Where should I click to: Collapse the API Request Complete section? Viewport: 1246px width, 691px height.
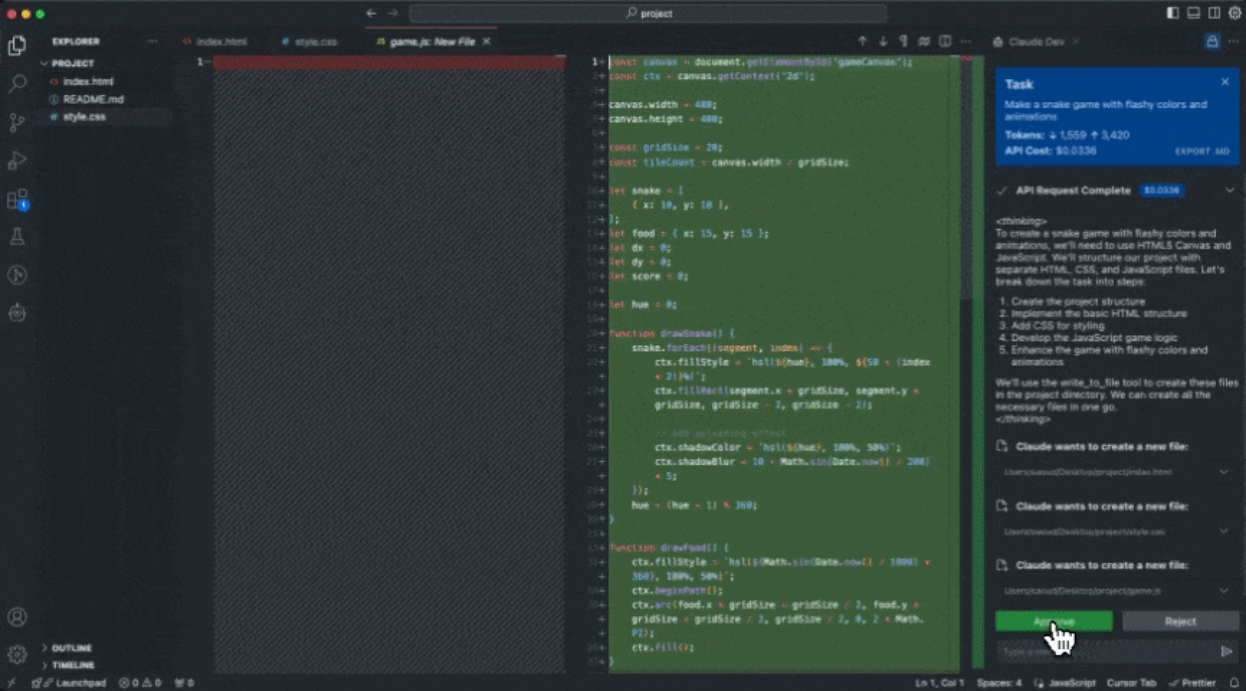(1229, 190)
